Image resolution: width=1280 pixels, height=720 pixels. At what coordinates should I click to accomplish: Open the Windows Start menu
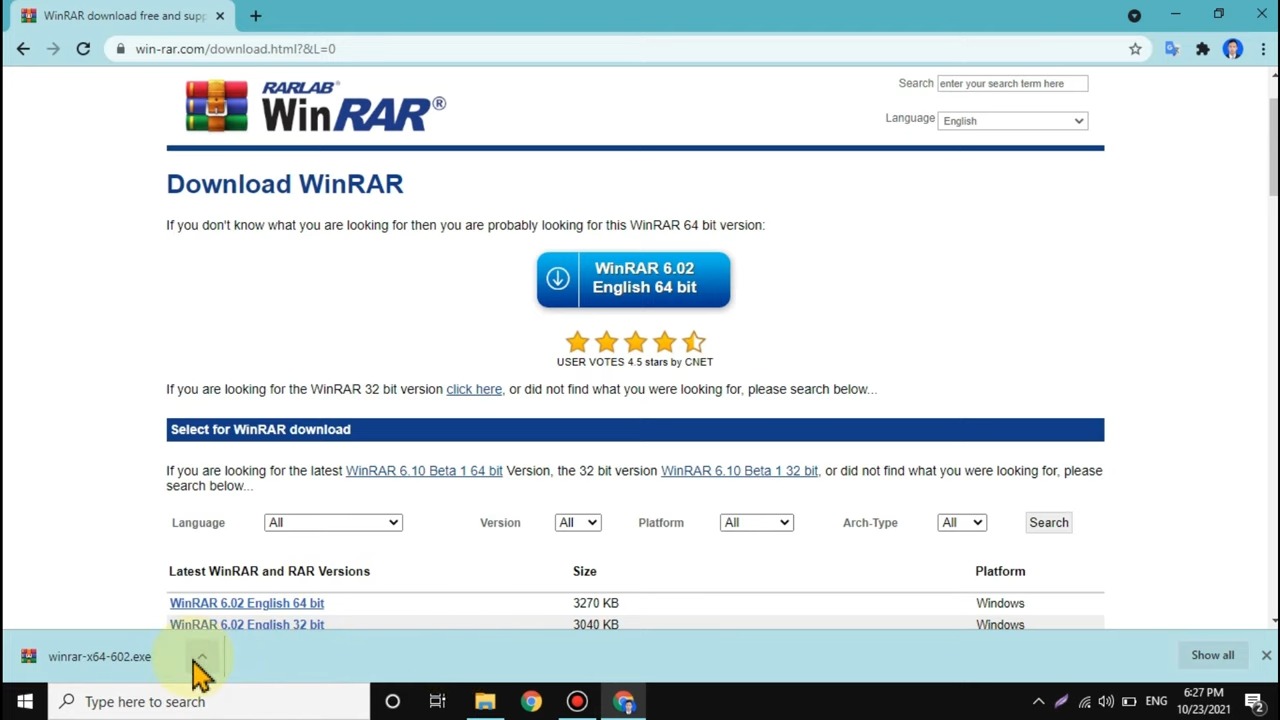click(x=24, y=701)
